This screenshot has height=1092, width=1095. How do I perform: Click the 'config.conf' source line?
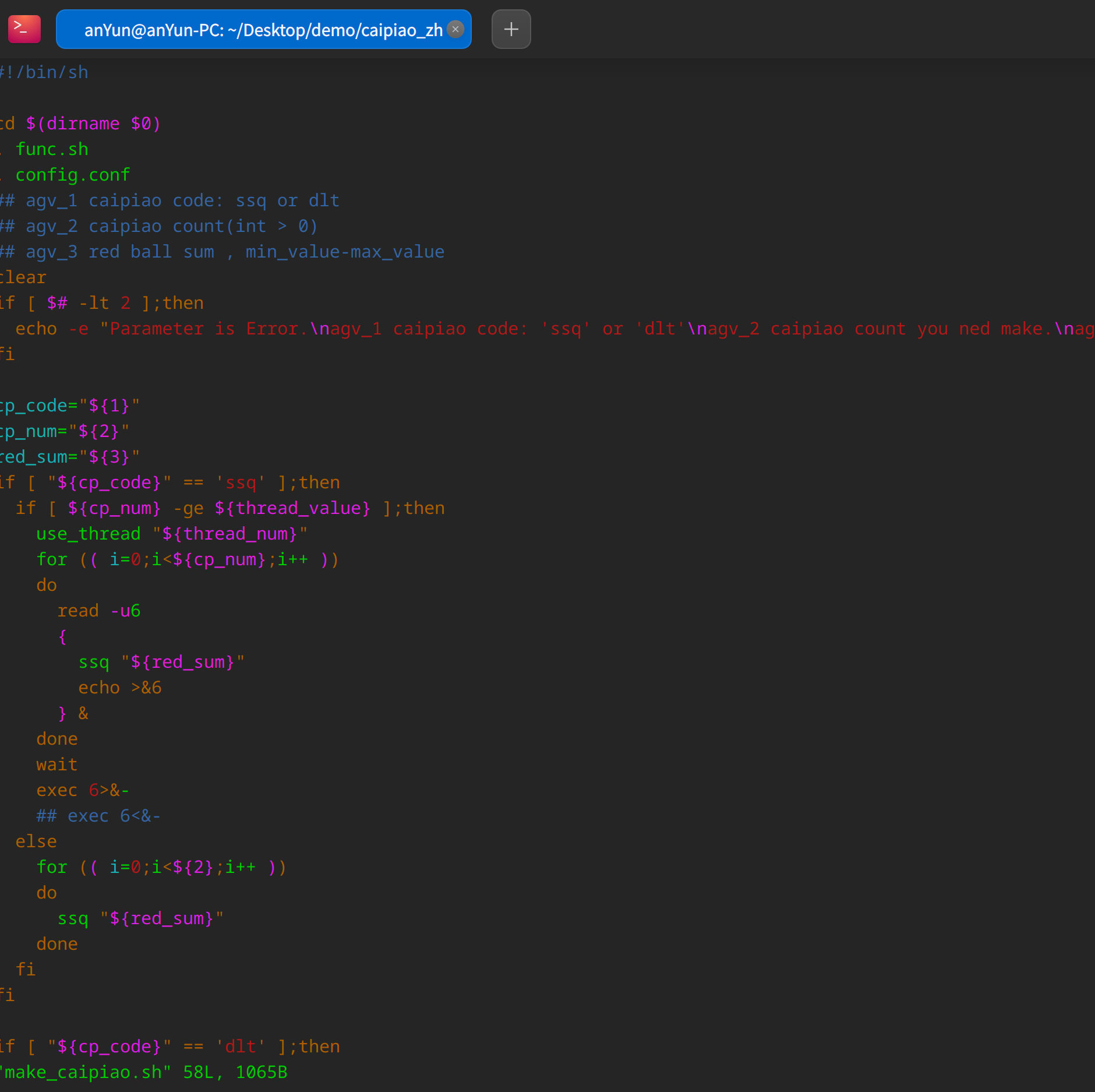click(65, 175)
